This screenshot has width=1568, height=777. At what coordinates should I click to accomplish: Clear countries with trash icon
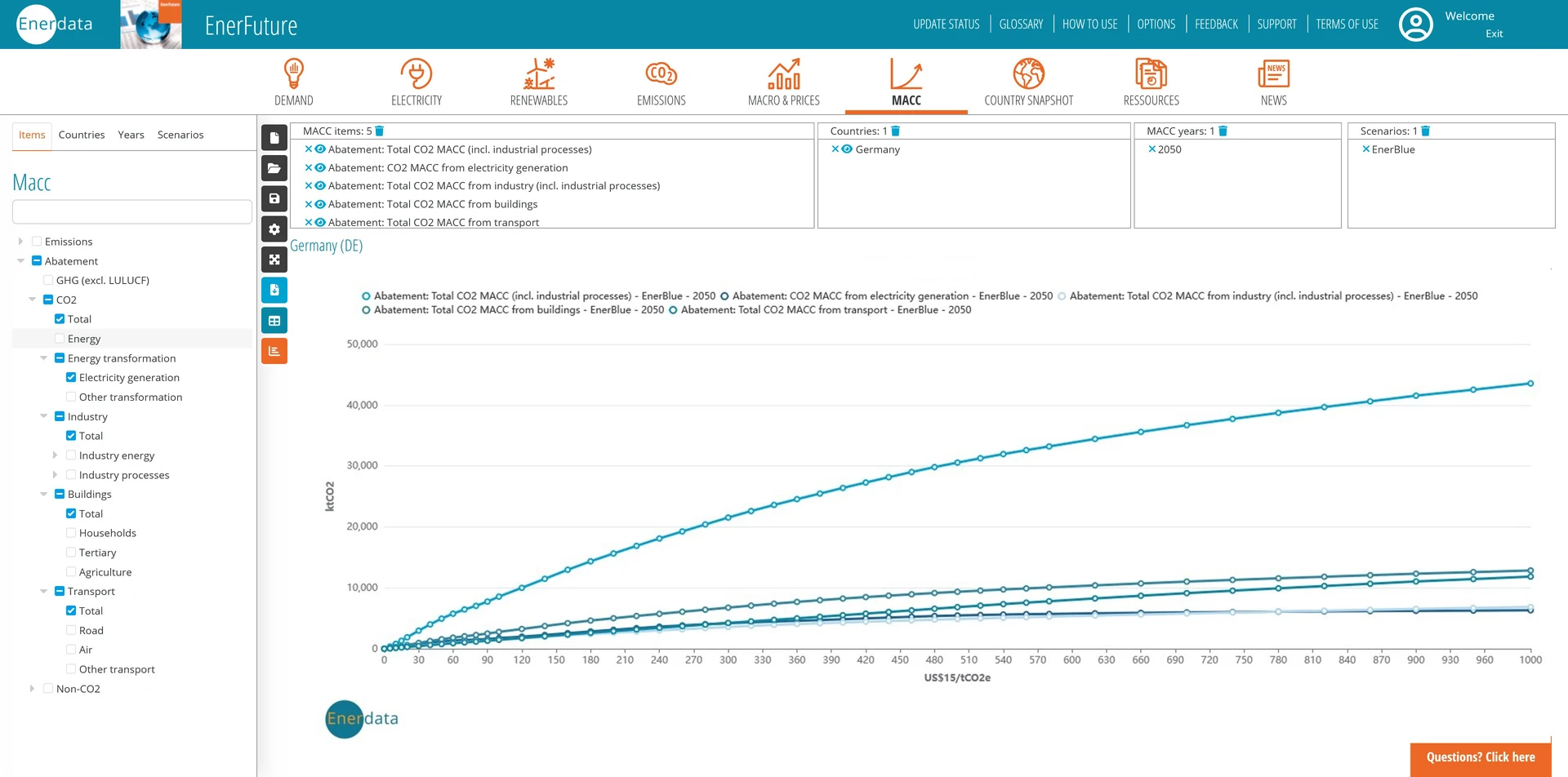point(895,131)
